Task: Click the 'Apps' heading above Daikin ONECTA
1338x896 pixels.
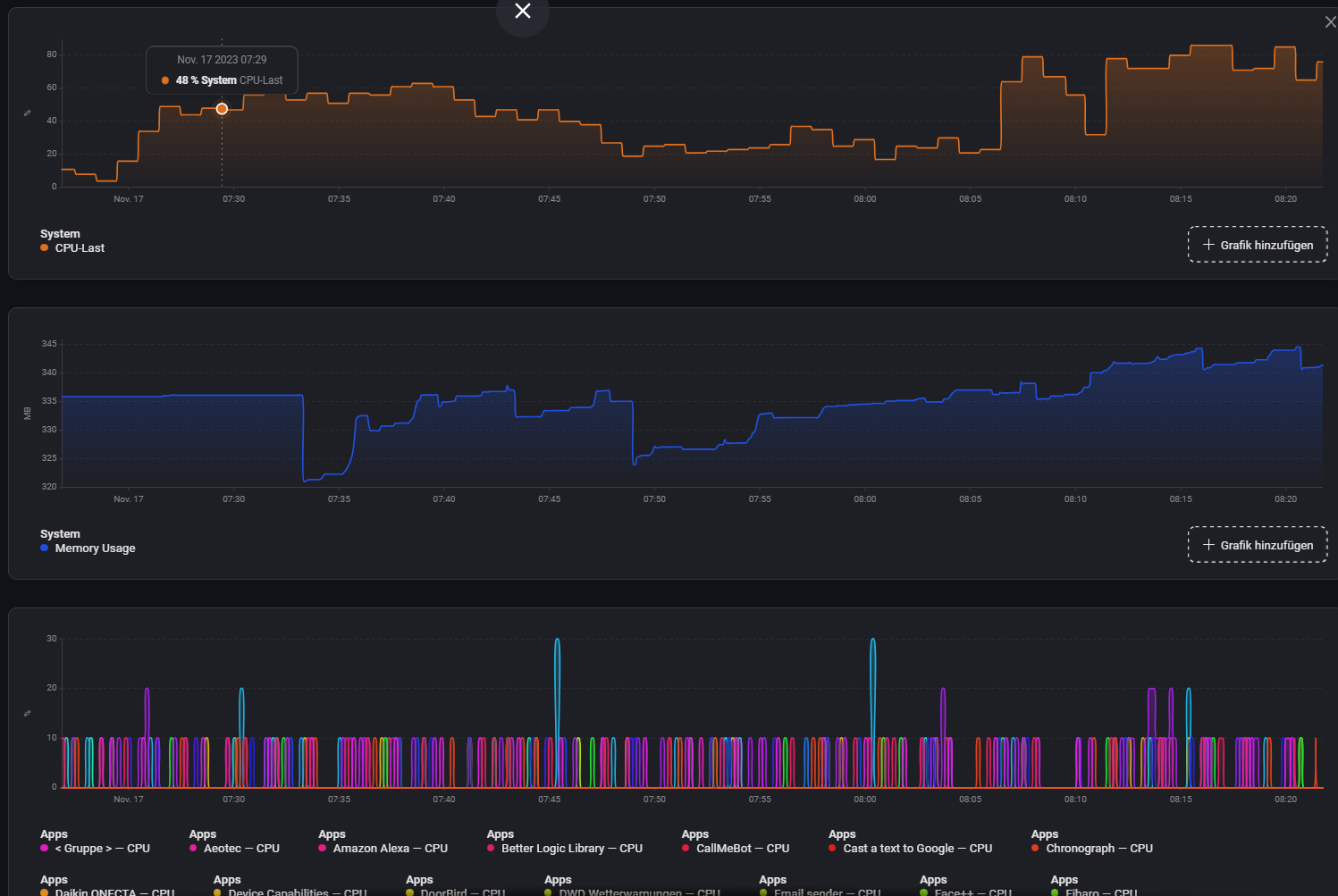Action: pyautogui.click(x=54, y=880)
